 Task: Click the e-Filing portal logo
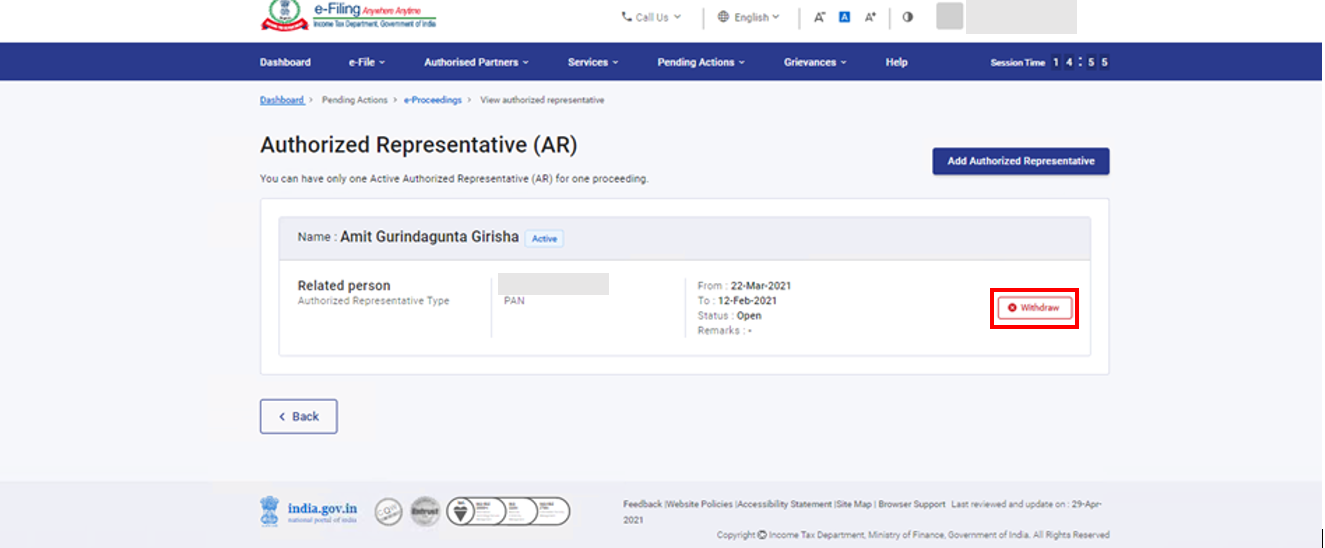coord(350,16)
